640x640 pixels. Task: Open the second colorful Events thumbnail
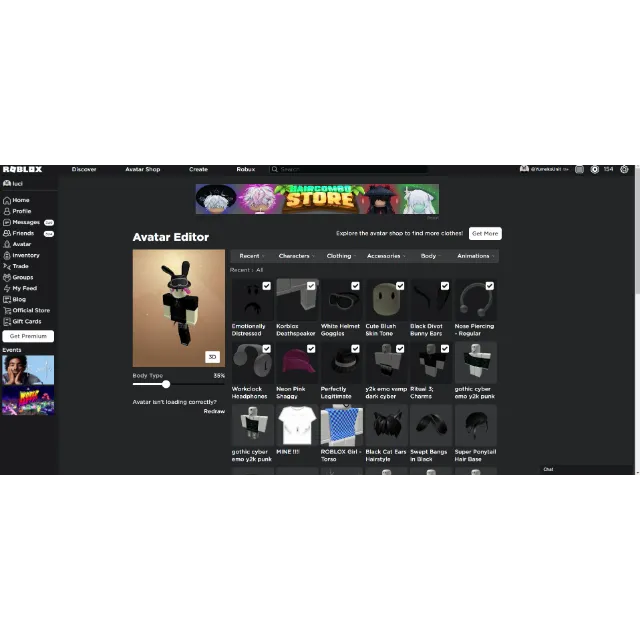(28, 400)
